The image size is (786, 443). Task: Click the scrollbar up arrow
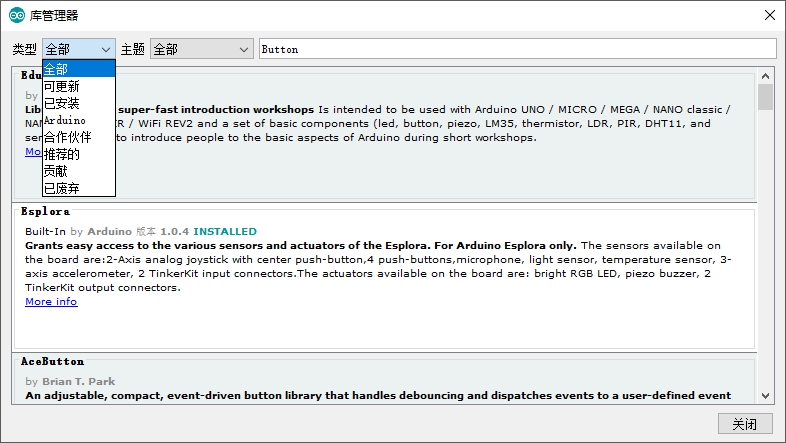coord(765,76)
